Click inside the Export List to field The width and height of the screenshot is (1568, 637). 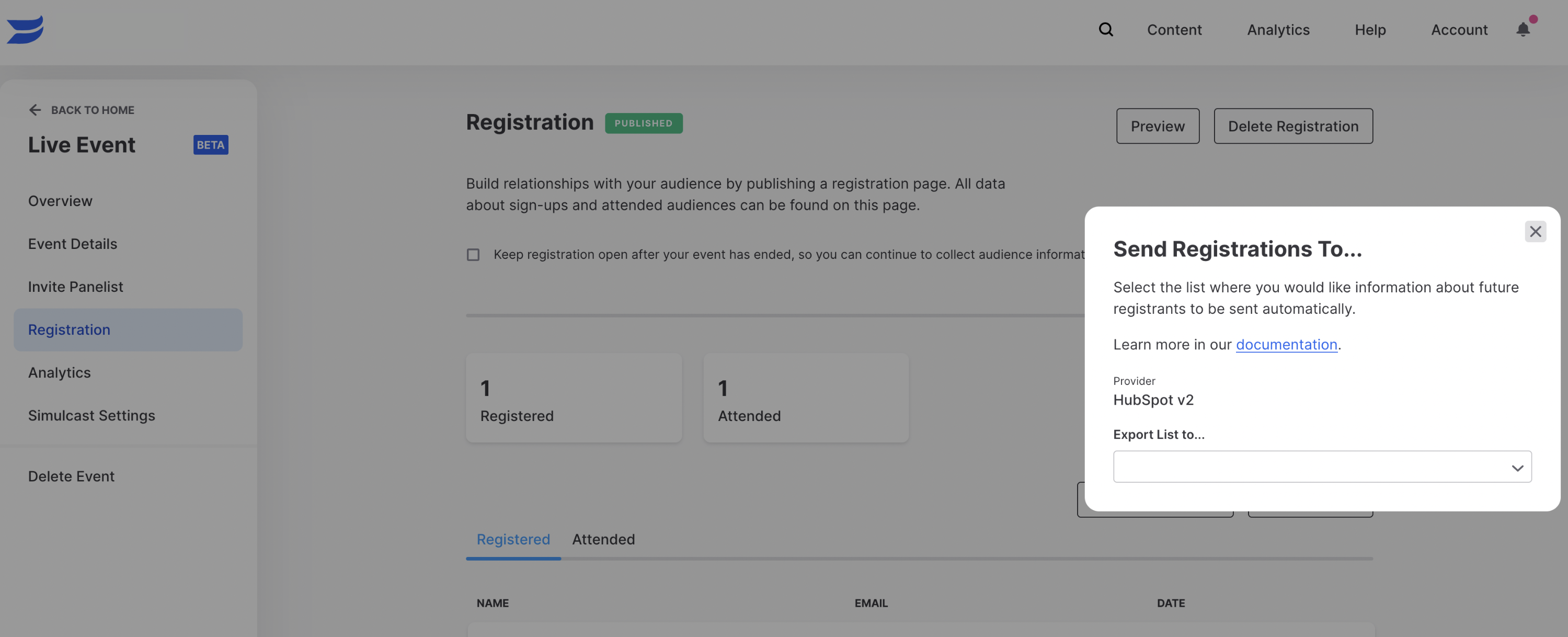1322,467
